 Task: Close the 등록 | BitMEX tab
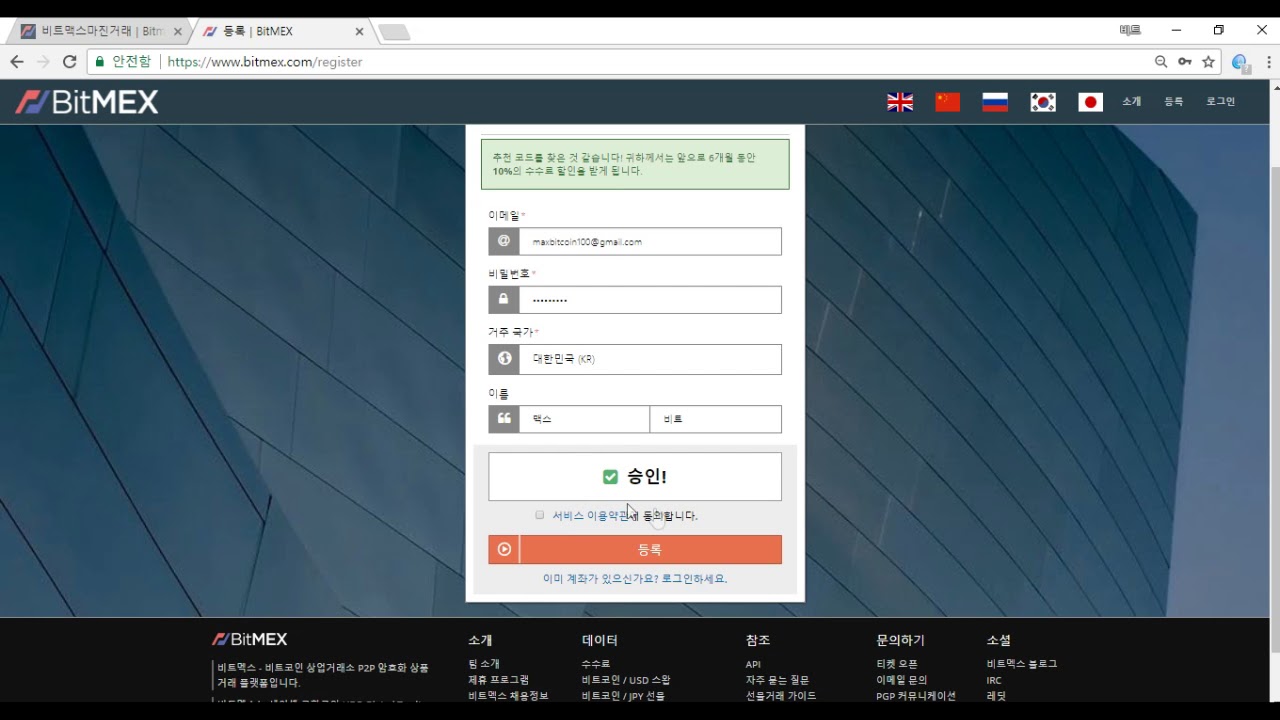[360, 31]
